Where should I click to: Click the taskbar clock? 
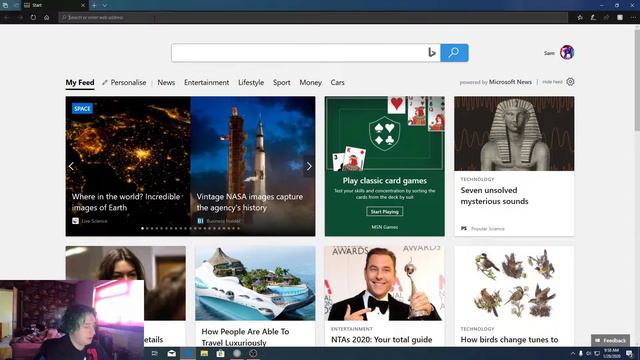(x=611, y=353)
